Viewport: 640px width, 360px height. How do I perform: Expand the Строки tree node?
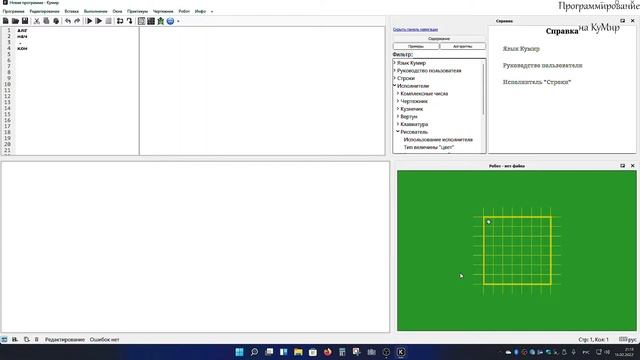click(x=395, y=78)
